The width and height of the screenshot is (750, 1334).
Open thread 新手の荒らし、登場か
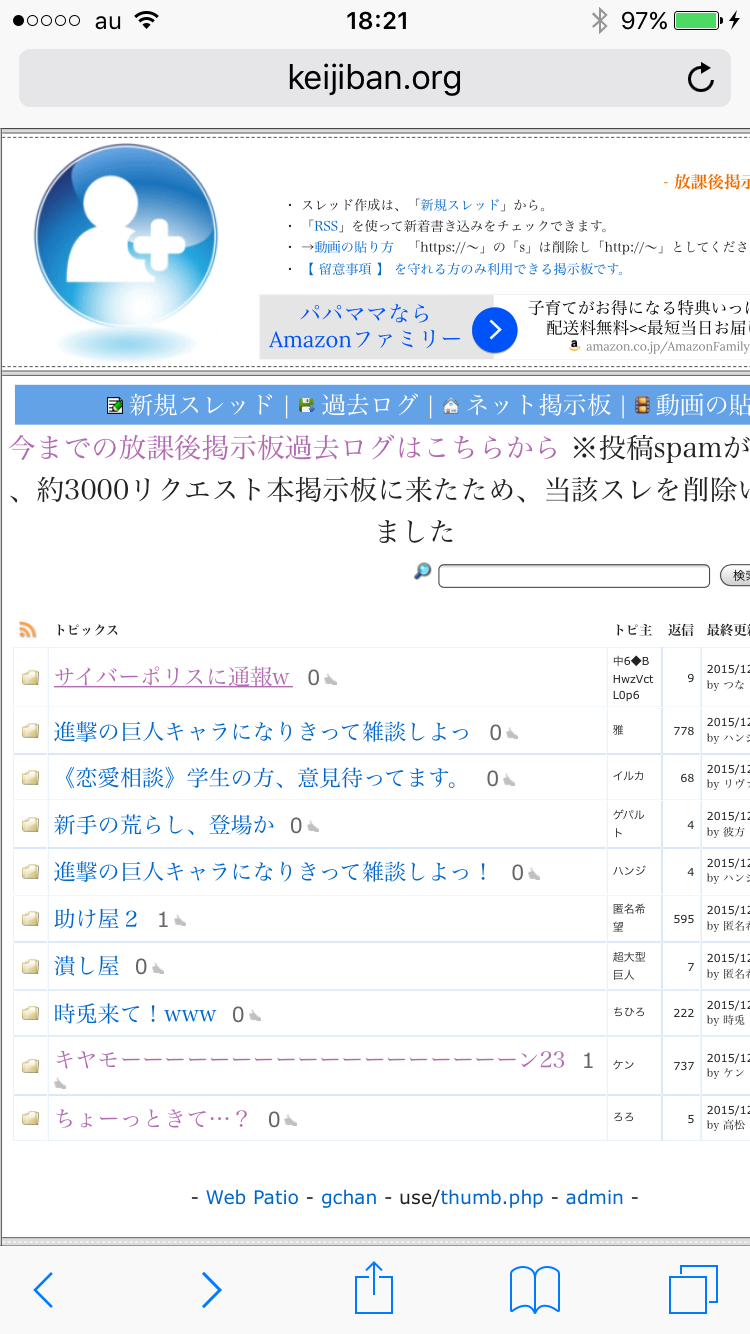pos(164,825)
